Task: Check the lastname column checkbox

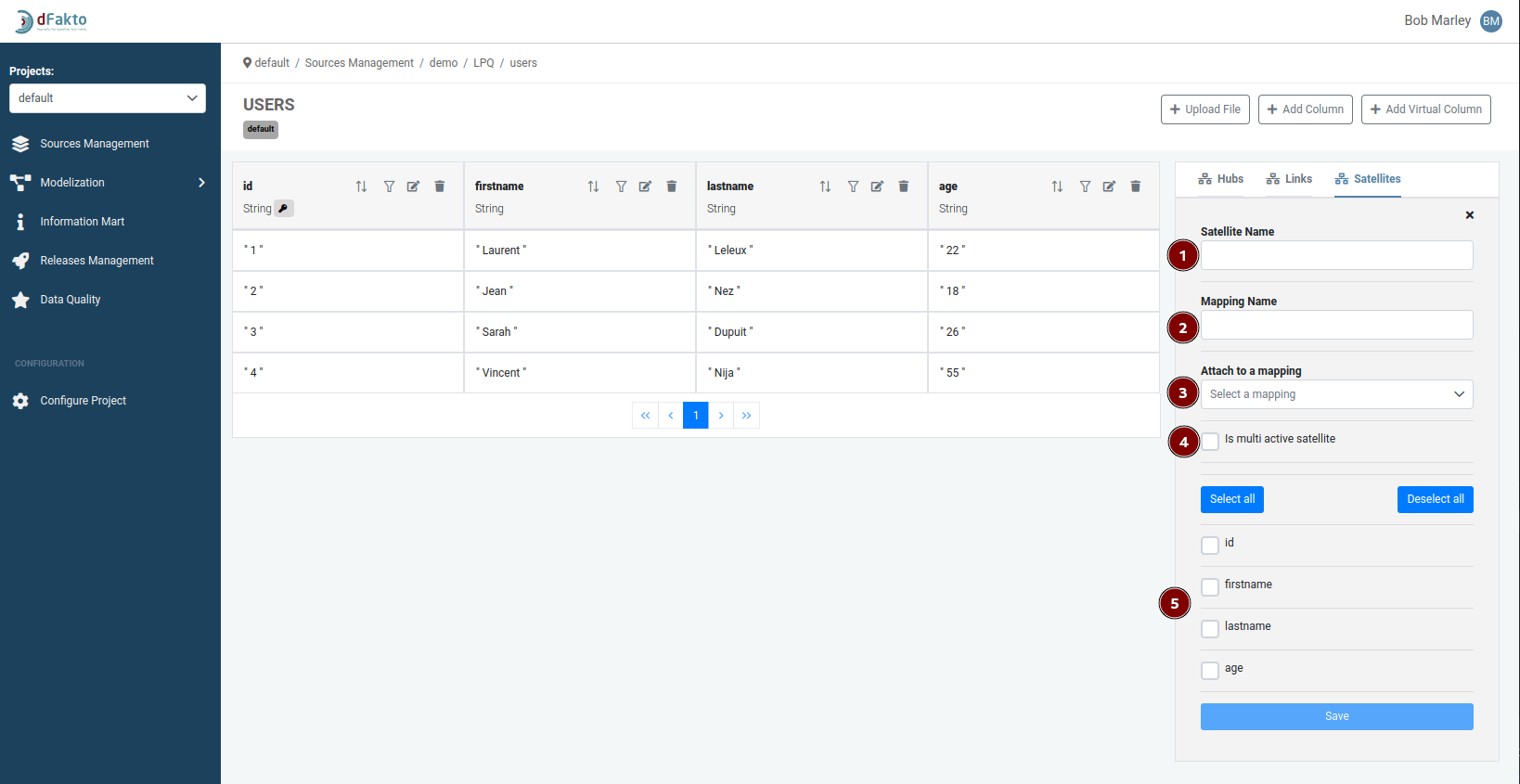Action: click(1210, 628)
